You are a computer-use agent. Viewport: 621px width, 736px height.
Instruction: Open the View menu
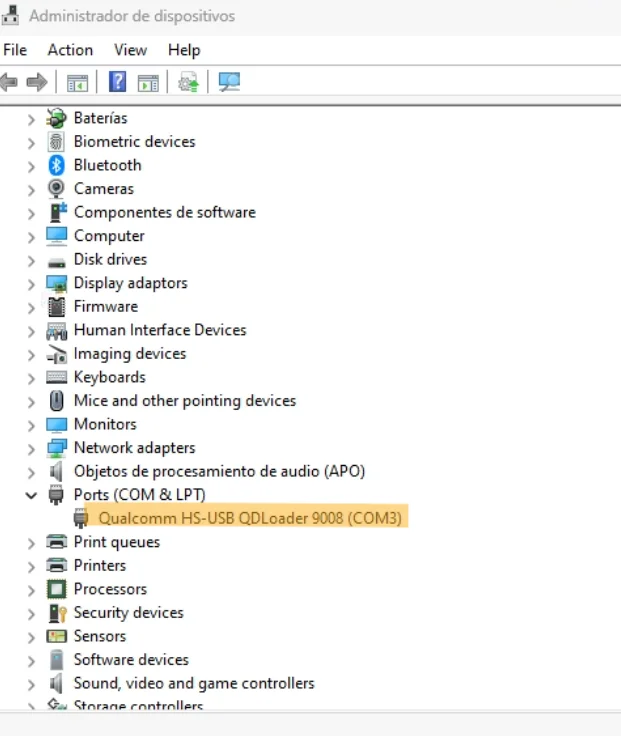point(130,50)
